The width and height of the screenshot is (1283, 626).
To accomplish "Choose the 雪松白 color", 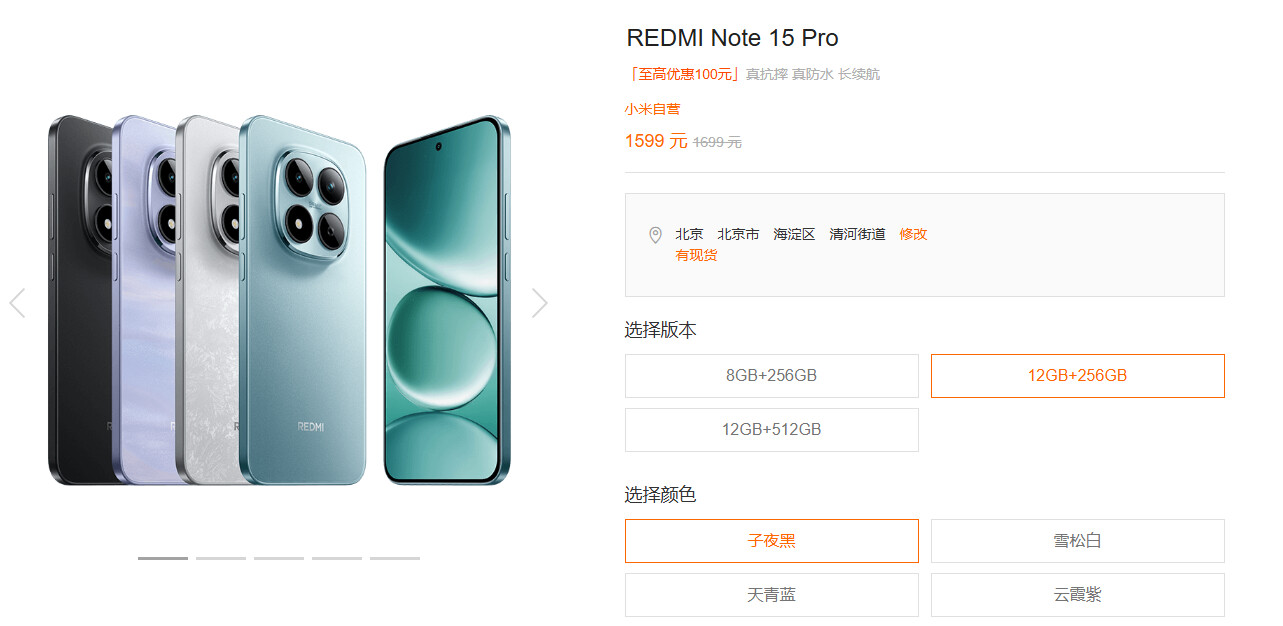I will 1078,541.
